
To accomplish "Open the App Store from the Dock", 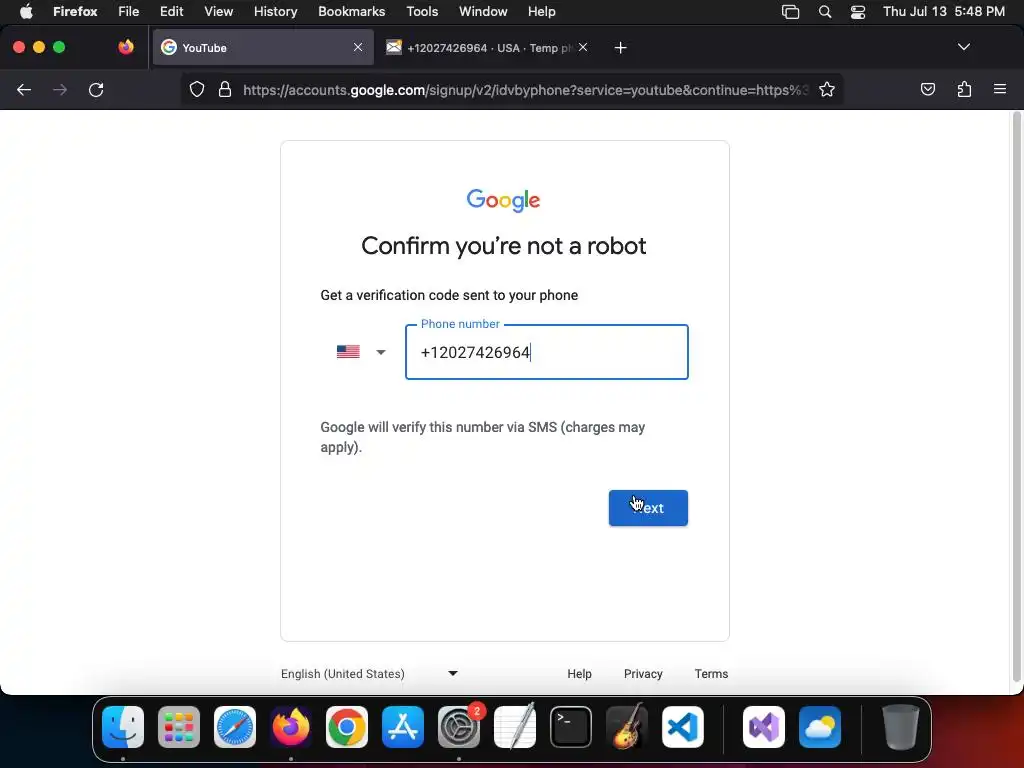I will click(403, 727).
